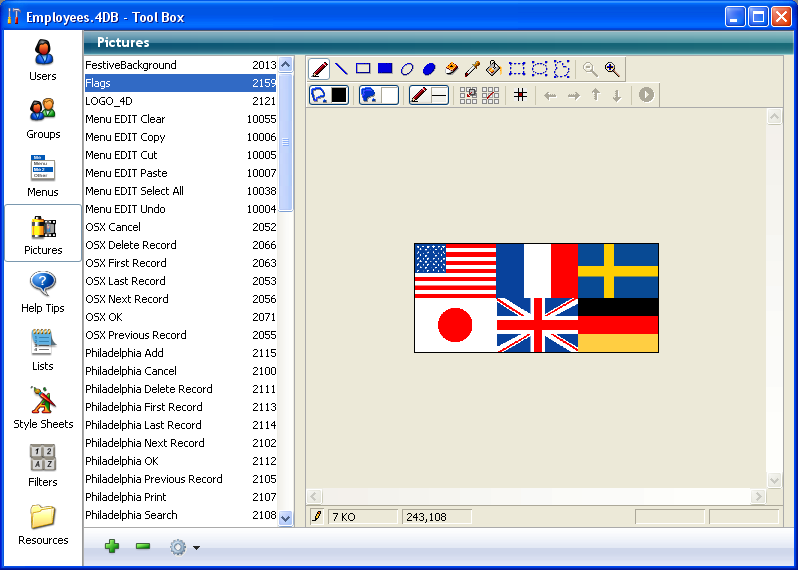This screenshot has width=798, height=570.
Task: Open the line width dropdown
Action: click(440, 95)
